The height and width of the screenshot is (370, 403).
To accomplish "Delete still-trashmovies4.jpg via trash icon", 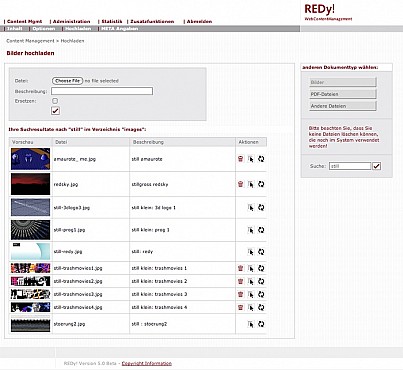I will (x=240, y=307).
